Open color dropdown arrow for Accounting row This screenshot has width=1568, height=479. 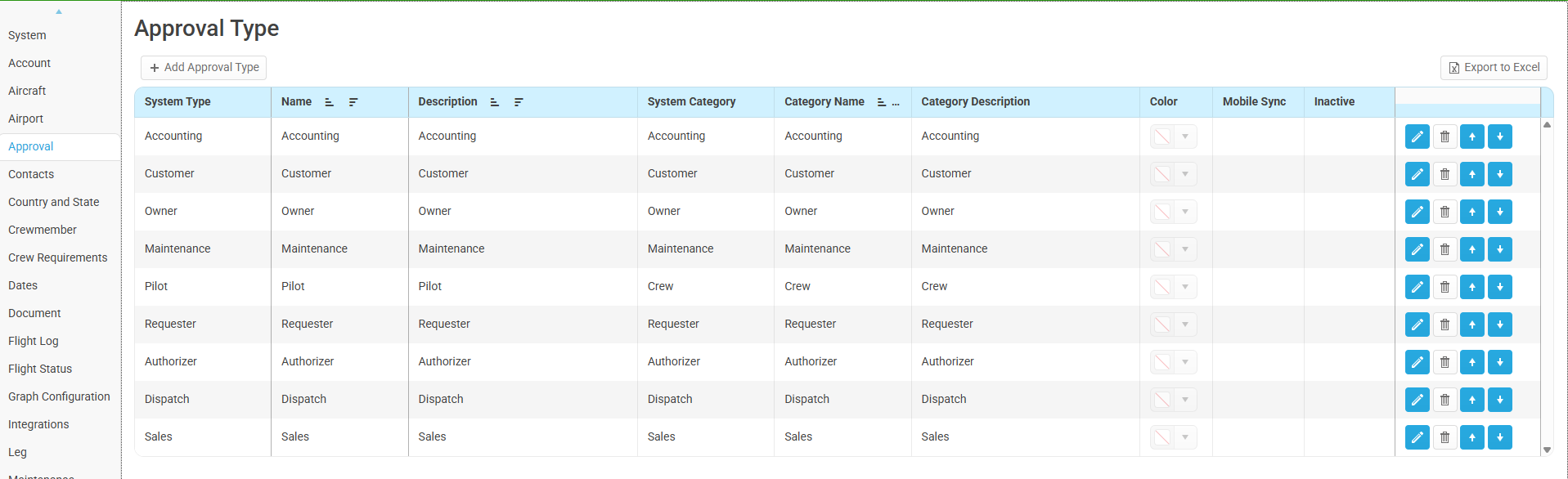pos(1184,137)
